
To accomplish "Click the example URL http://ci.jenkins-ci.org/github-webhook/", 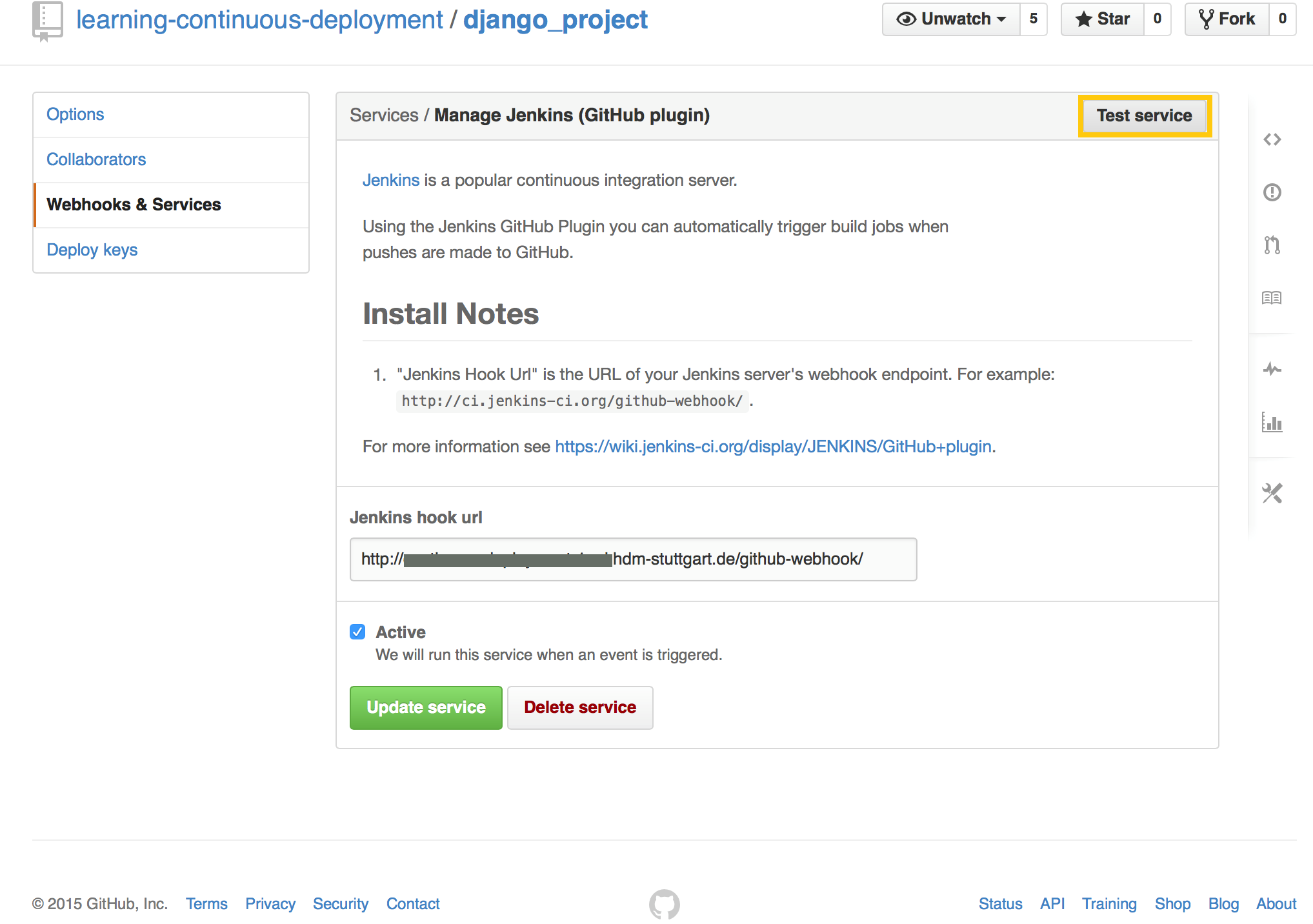I will tap(572, 401).
